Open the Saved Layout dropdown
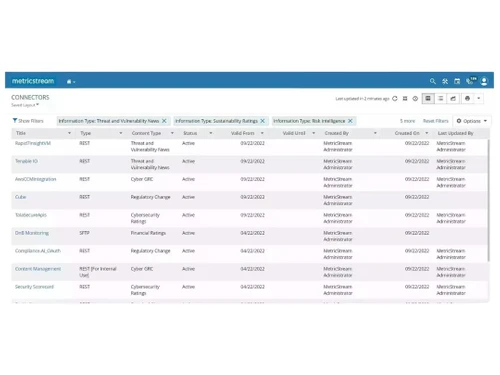Viewport: 500px width, 375px height. (25, 105)
